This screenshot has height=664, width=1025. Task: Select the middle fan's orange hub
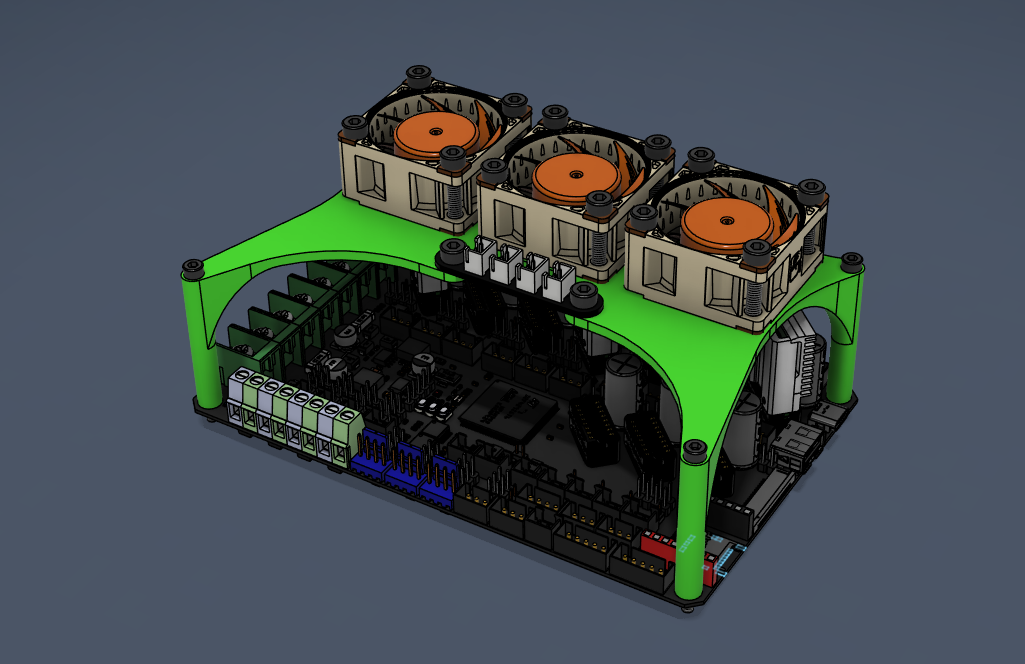pos(576,176)
